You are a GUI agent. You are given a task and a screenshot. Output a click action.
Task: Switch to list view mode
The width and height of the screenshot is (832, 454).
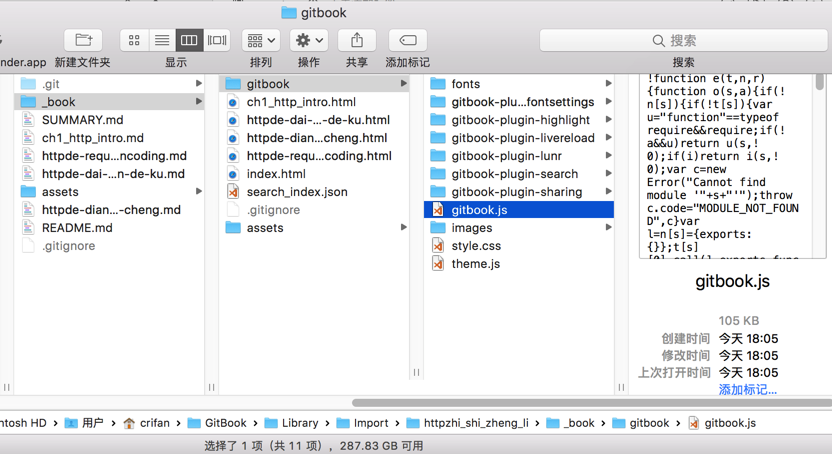point(162,40)
